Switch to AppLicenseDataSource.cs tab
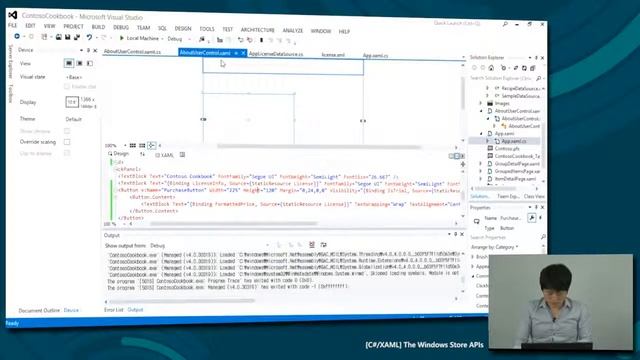This screenshot has width=640, height=360. (276, 54)
